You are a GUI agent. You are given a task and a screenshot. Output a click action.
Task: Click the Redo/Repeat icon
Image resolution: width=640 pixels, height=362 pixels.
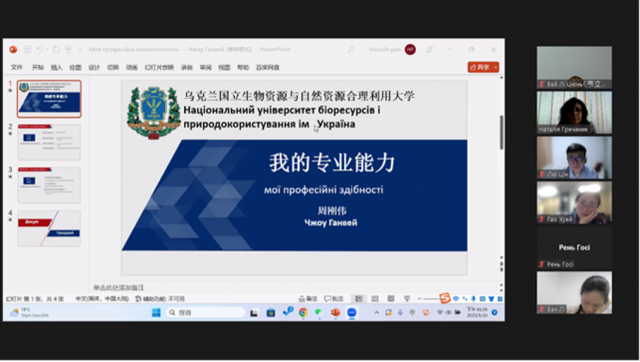(56, 49)
